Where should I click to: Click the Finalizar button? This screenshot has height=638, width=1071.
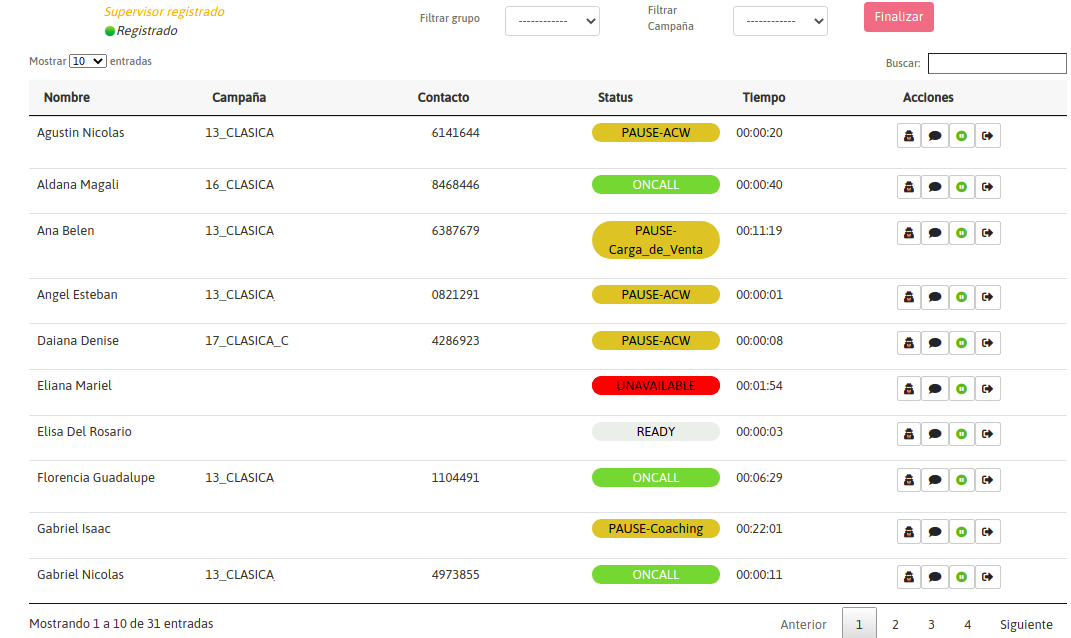(x=898, y=17)
